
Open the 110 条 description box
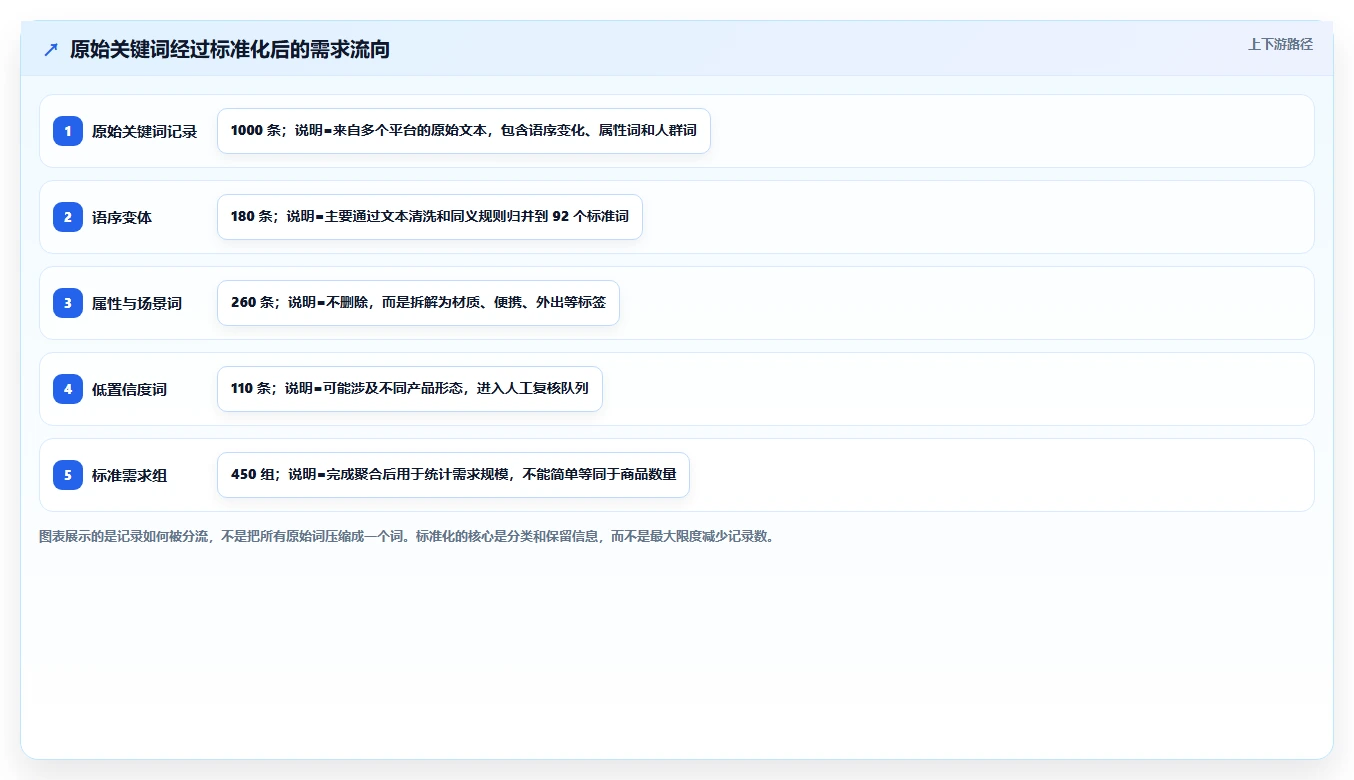[x=410, y=389]
